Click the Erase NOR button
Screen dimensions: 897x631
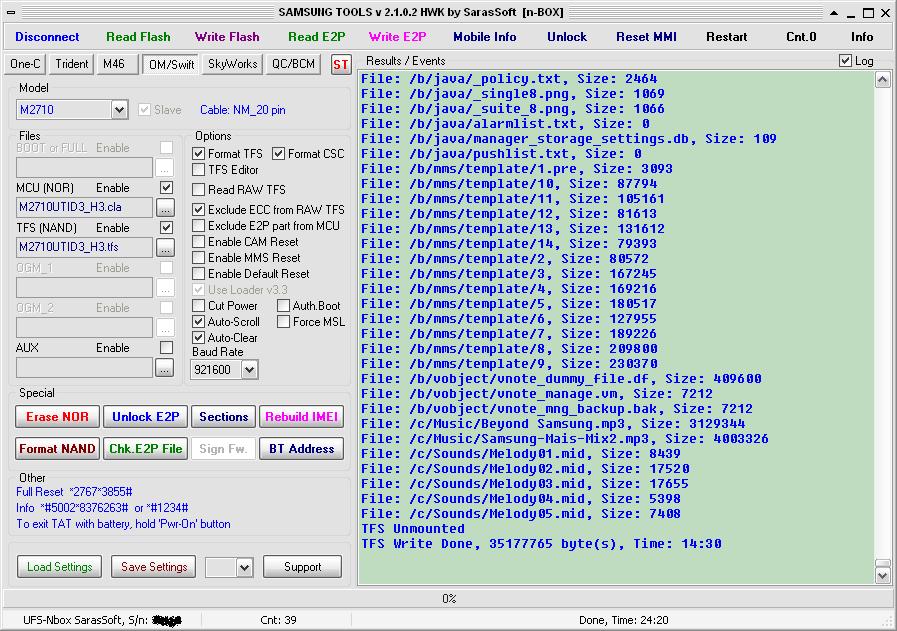(x=57, y=416)
